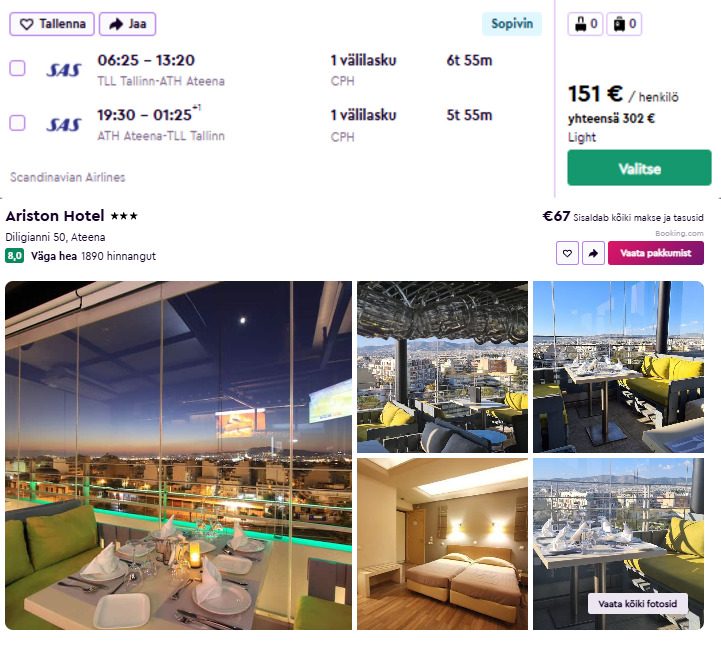The image size is (721, 652).
Task: Click the checked luggage icon showing 0
Action: pos(624,24)
